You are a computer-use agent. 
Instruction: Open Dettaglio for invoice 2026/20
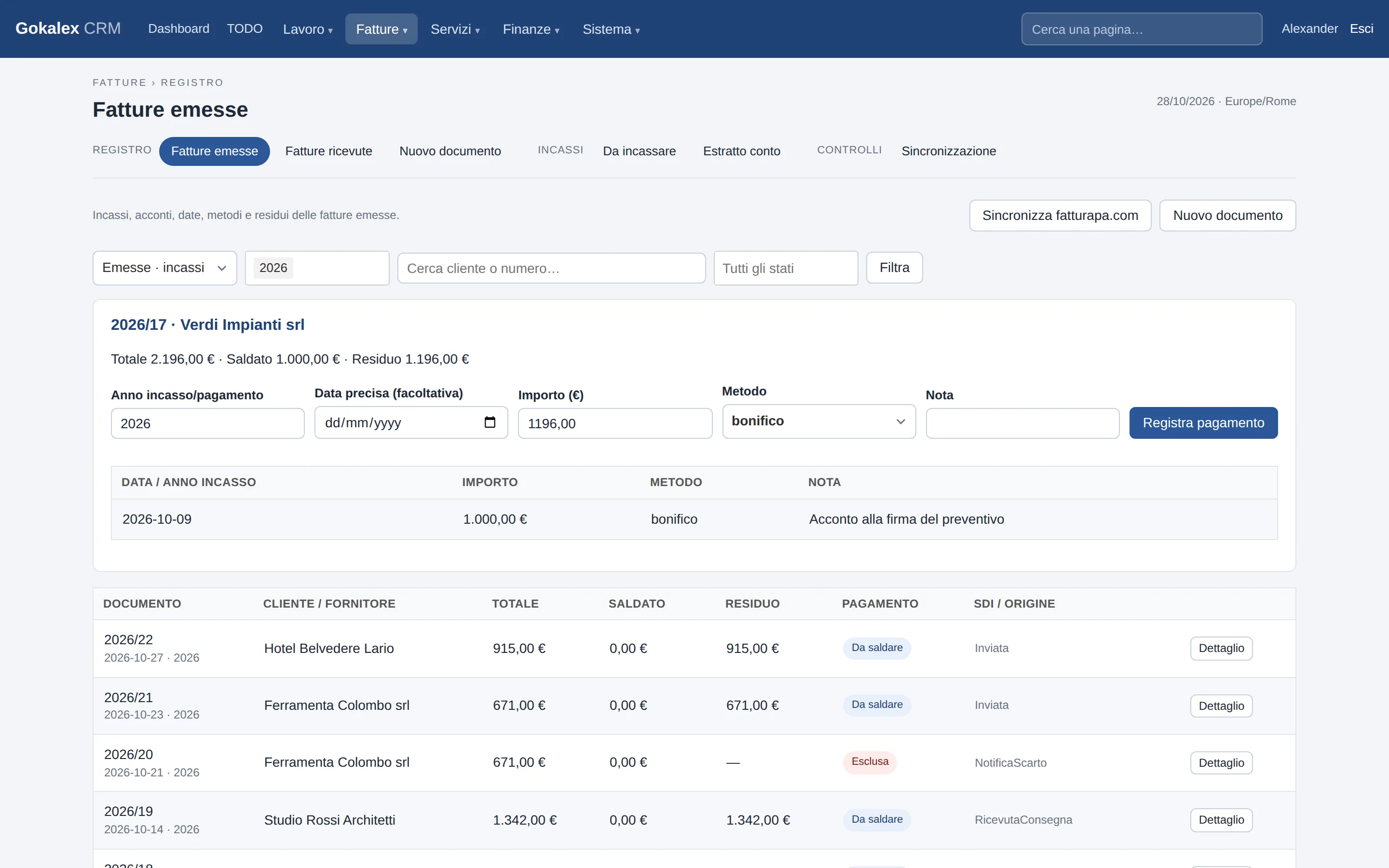coord(1221,763)
